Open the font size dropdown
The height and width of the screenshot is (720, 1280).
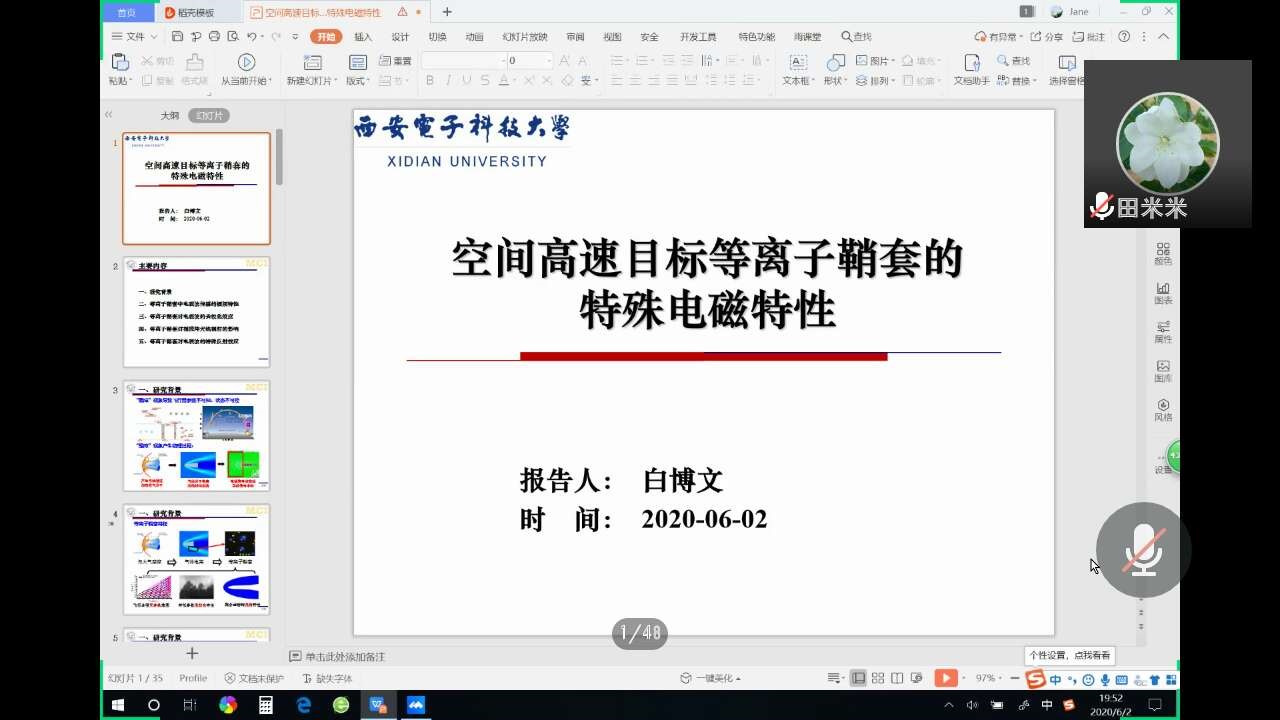point(548,61)
